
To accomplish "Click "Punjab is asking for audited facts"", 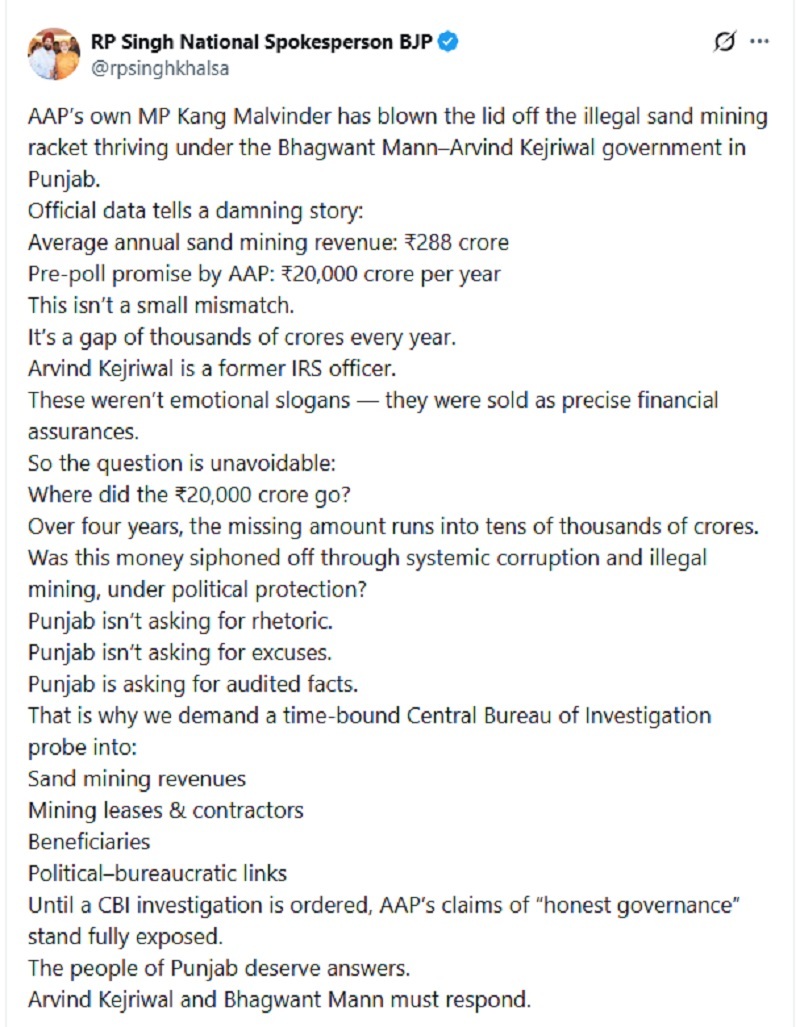I will tap(193, 684).
